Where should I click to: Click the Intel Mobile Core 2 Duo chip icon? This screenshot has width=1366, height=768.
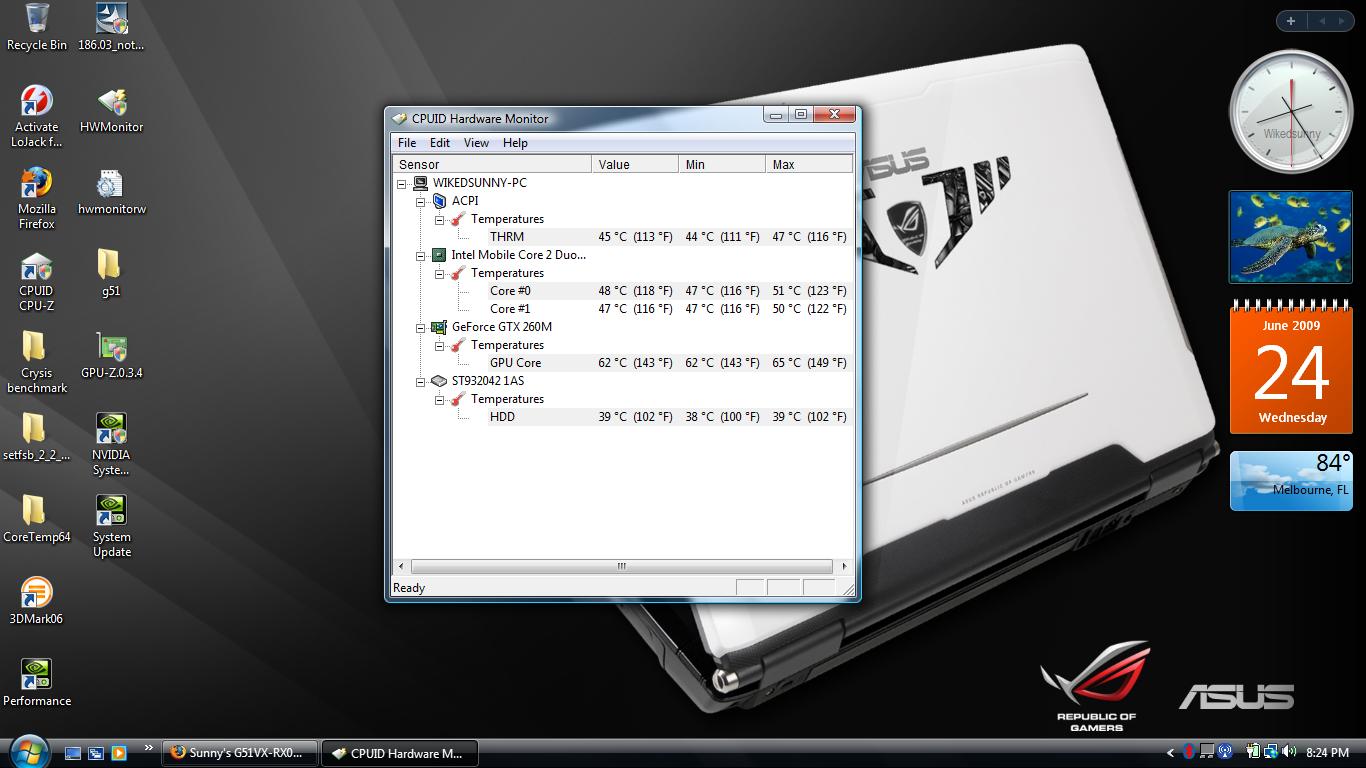pyautogui.click(x=439, y=255)
